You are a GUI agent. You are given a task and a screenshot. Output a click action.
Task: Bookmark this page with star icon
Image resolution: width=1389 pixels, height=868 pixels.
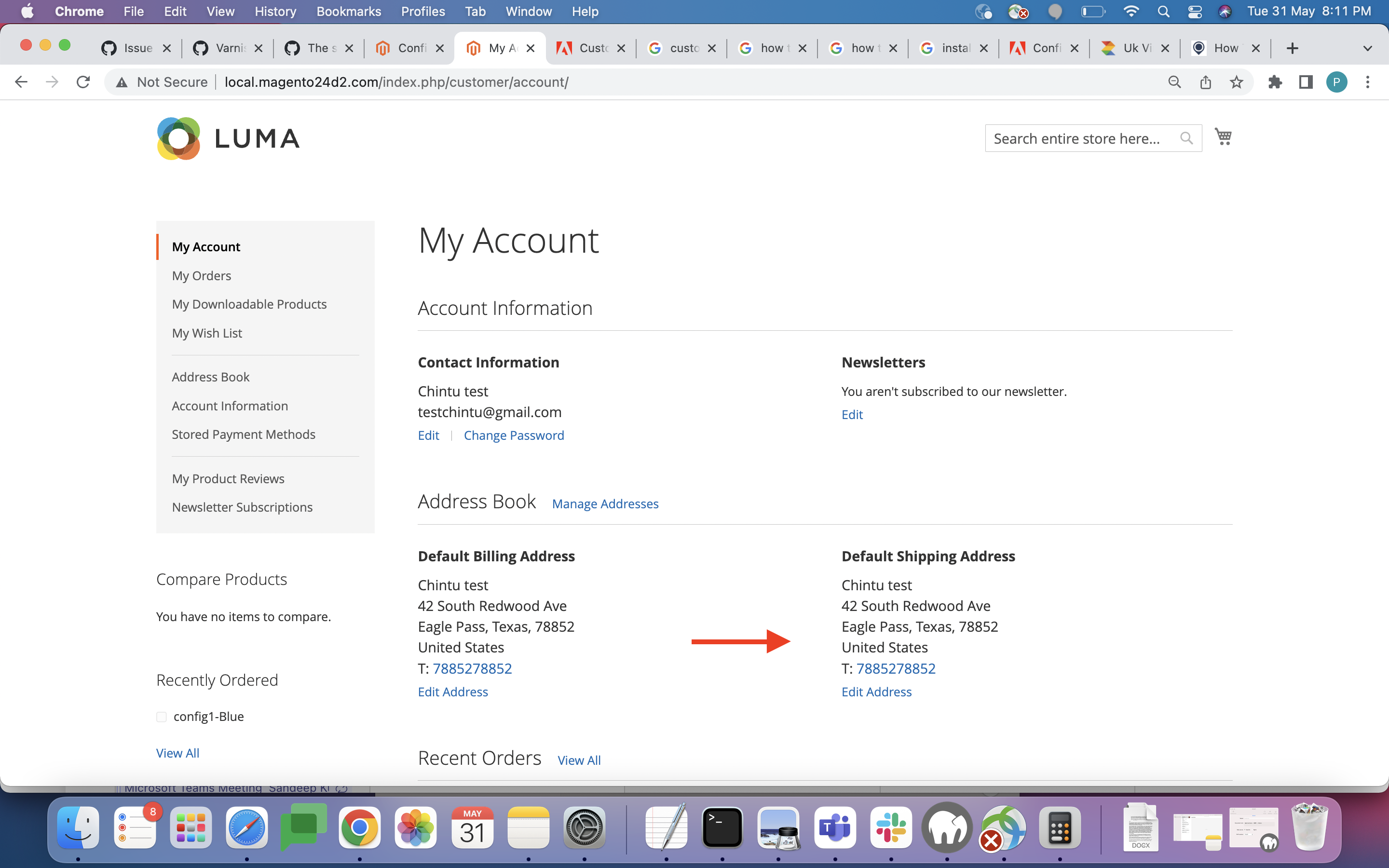[x=1236, y=82]
